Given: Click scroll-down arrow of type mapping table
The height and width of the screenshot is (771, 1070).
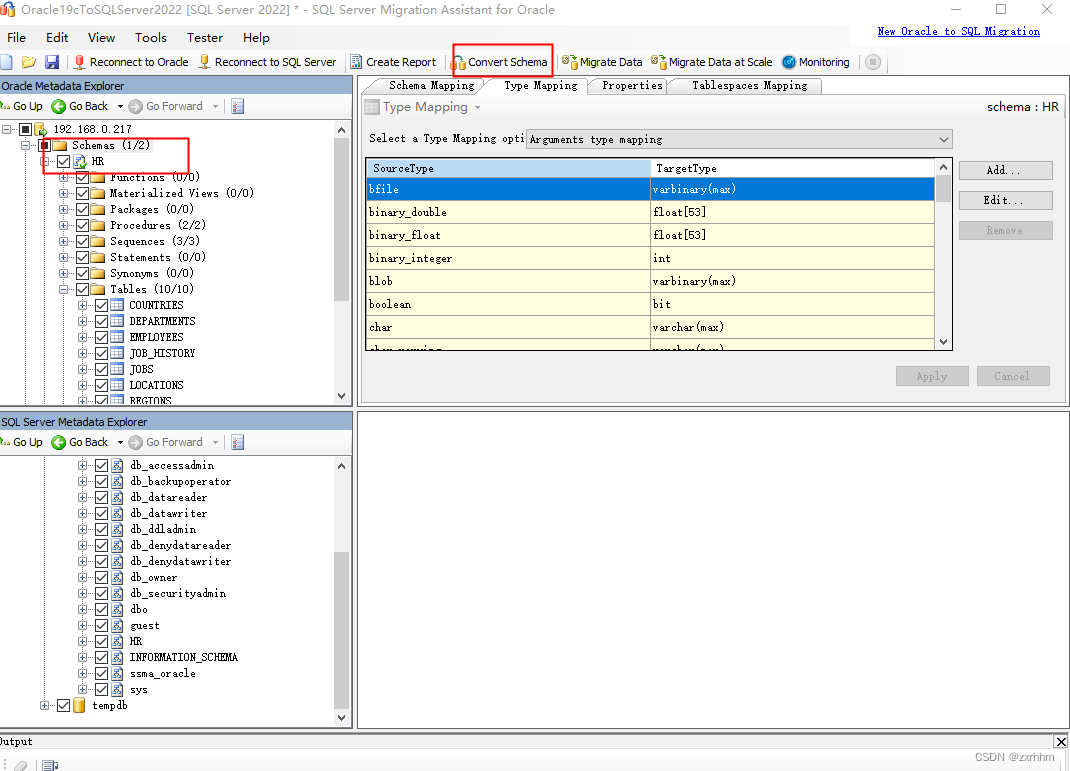Looking at the screenshot, I should [x=943, y=343].
